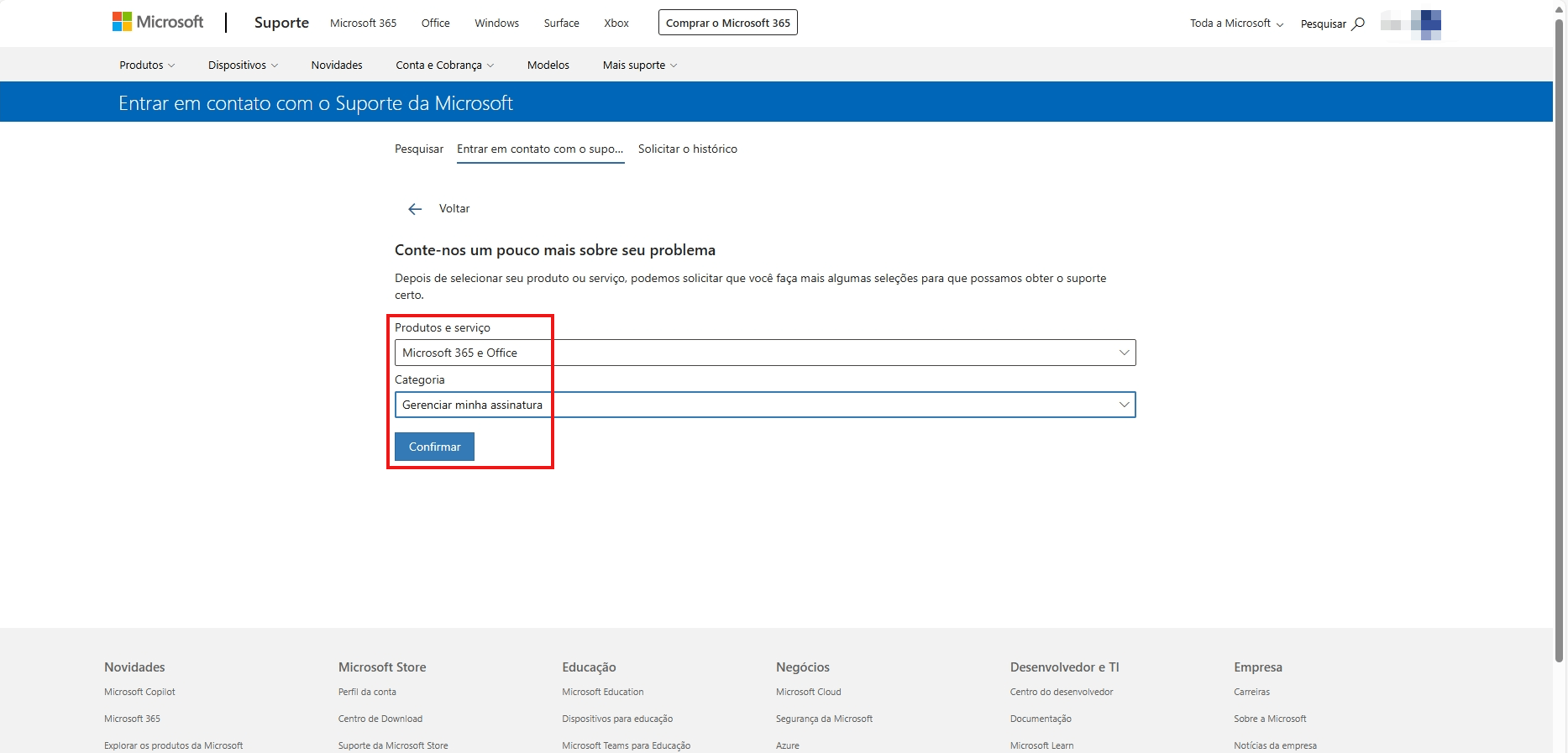Open the Perfil da conta footer link
The image size is (1568, 753).
[367, 692]
